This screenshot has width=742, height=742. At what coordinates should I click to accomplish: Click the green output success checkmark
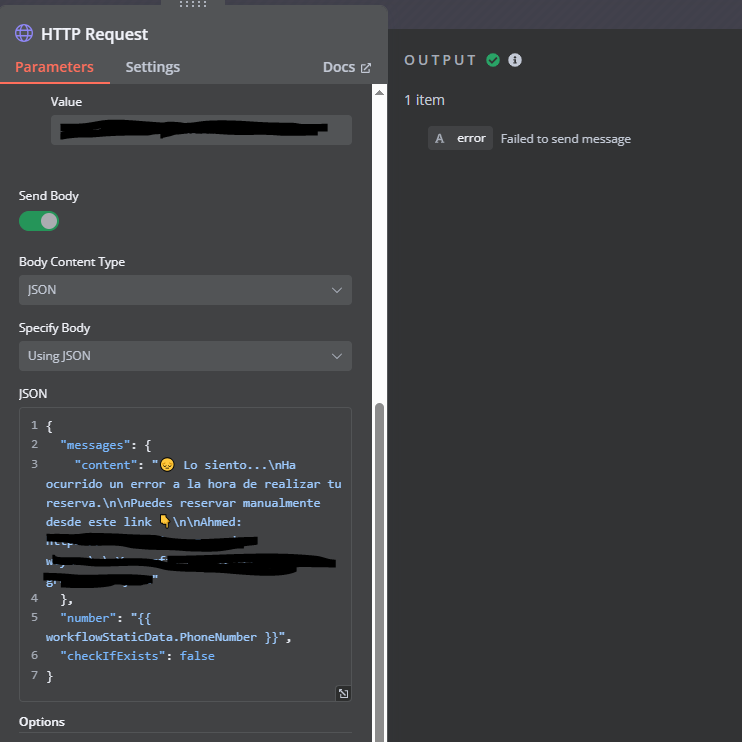(x=493, y=60)
